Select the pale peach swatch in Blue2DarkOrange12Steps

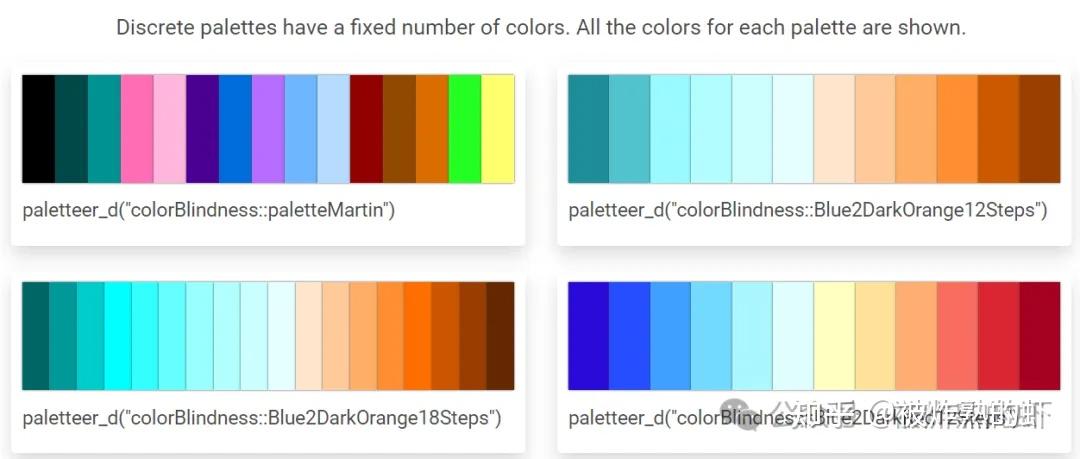(x=835, y=129)
